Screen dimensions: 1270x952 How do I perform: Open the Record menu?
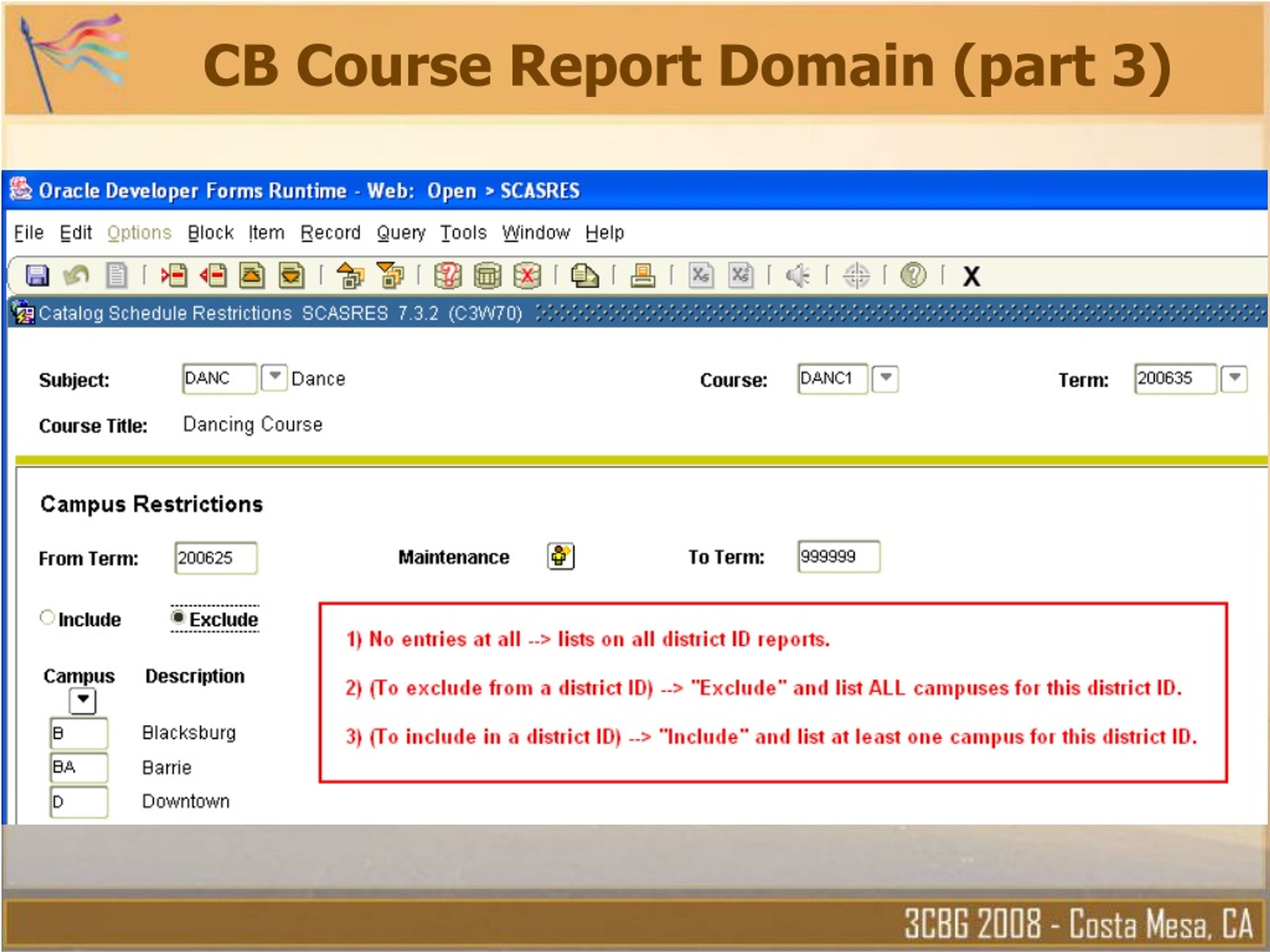coord(331,233)
